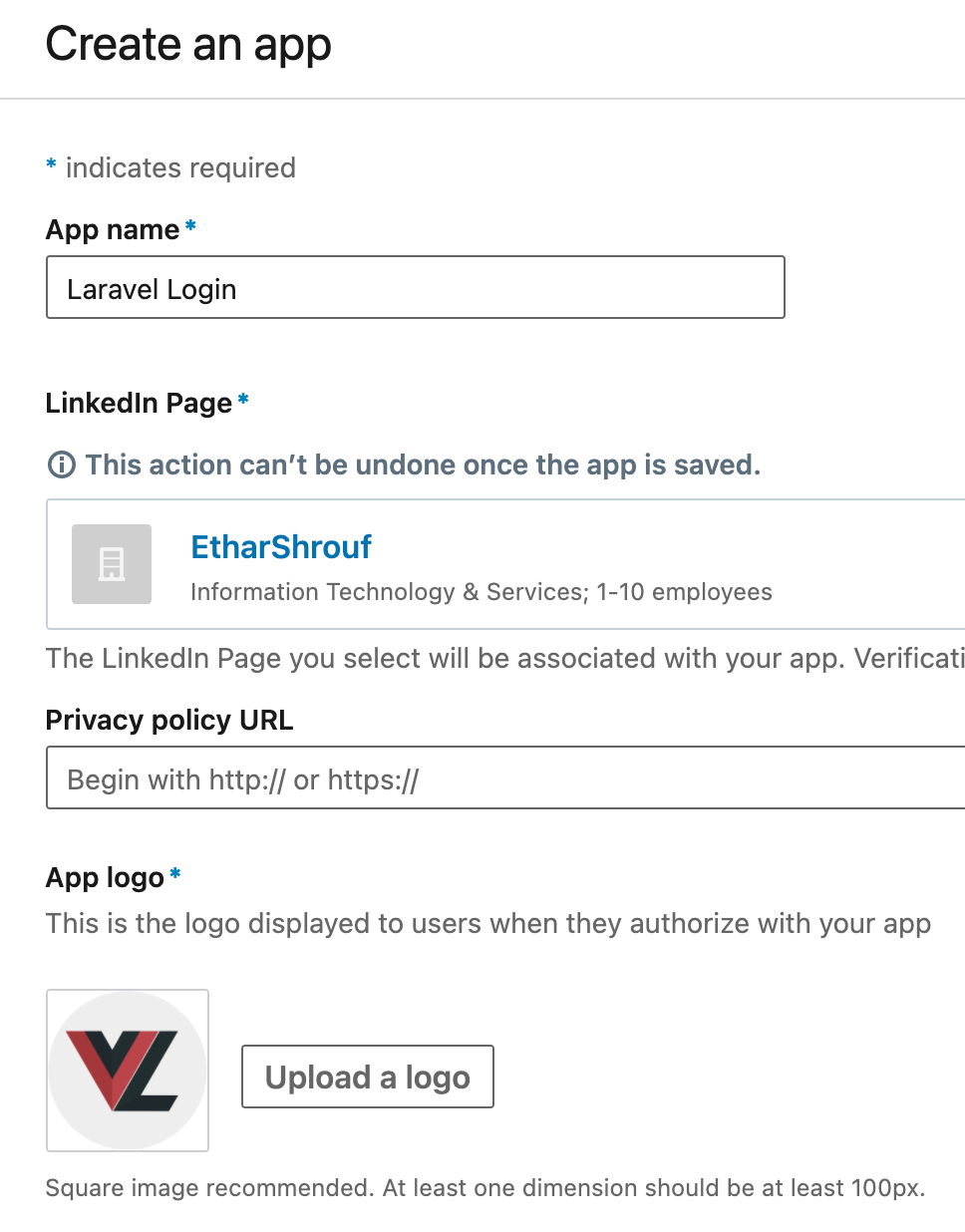The image size is (965, 1232).
Task: Select the VL app logo thumbnail
Action: coord(128,1071)
